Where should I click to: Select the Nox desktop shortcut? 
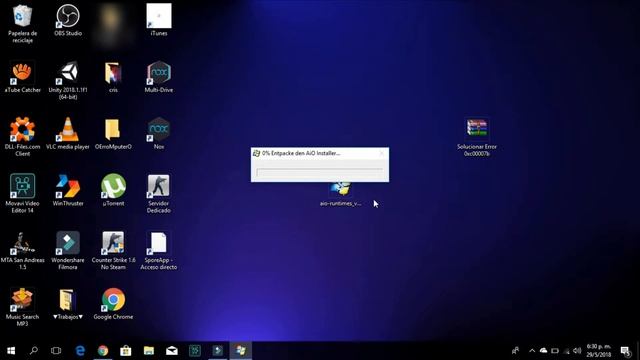tap(159, 133)
